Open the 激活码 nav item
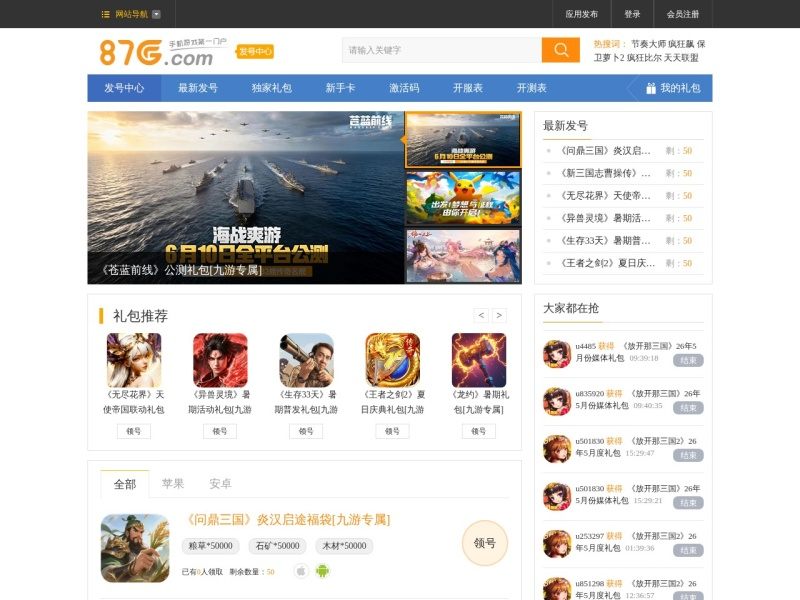Viewport: 800px width, 600px height. [404, 88]
